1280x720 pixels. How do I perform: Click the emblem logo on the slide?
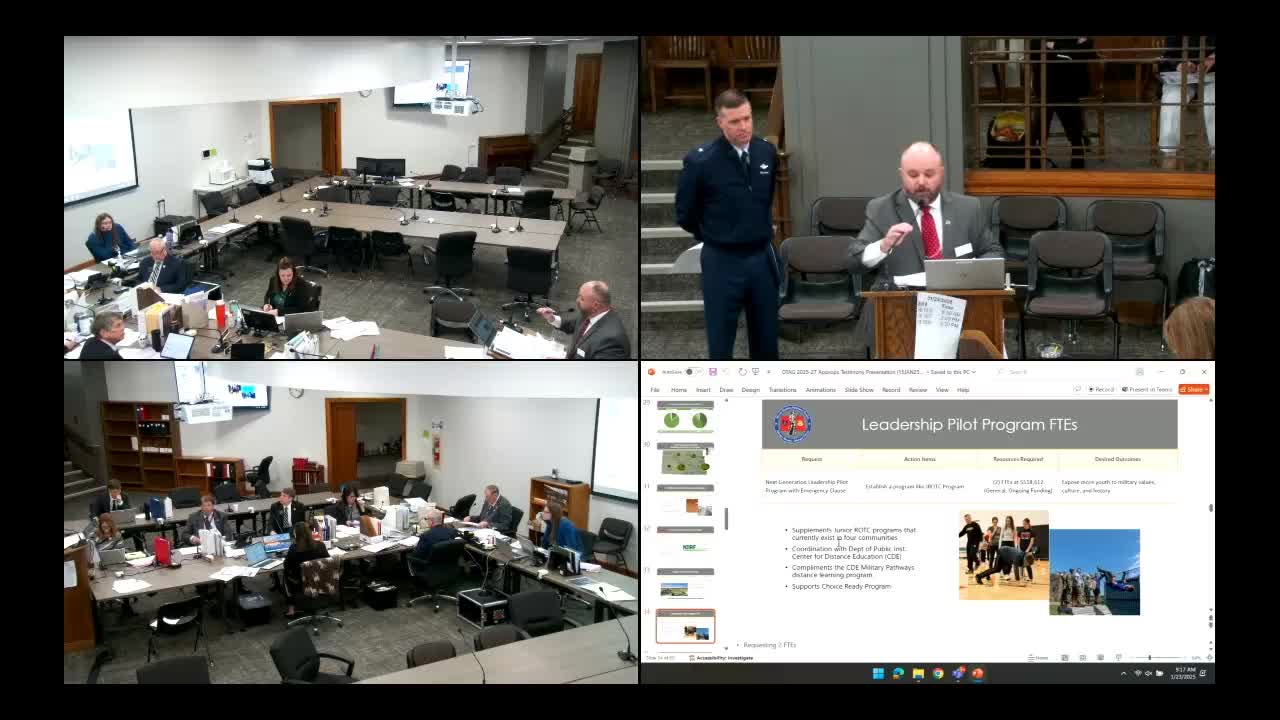(792, 424)
